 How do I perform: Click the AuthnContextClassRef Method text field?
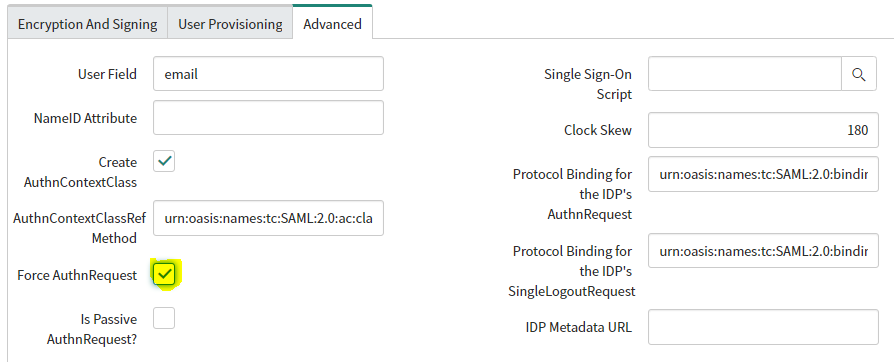pos(268,218)
